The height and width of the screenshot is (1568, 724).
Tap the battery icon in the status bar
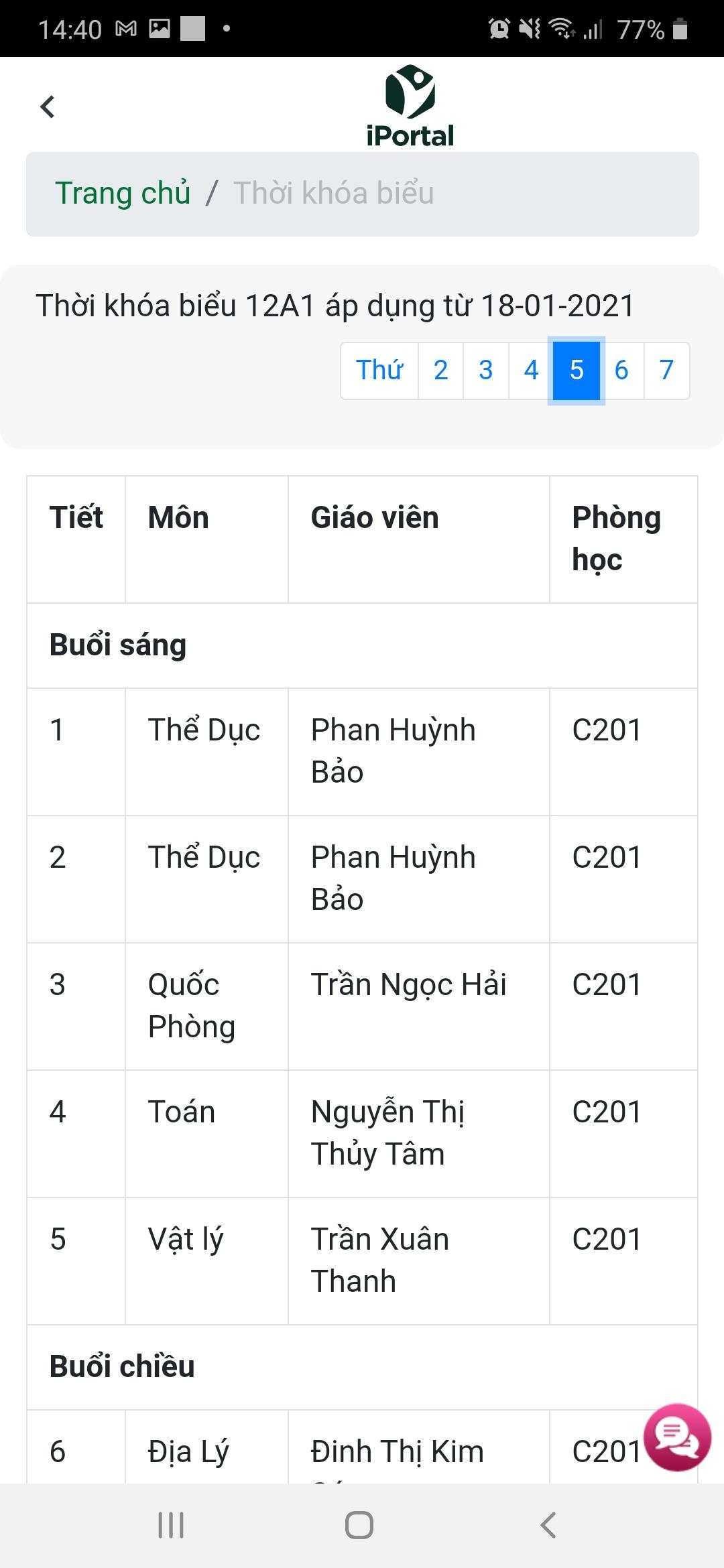(x=680, y=29)
